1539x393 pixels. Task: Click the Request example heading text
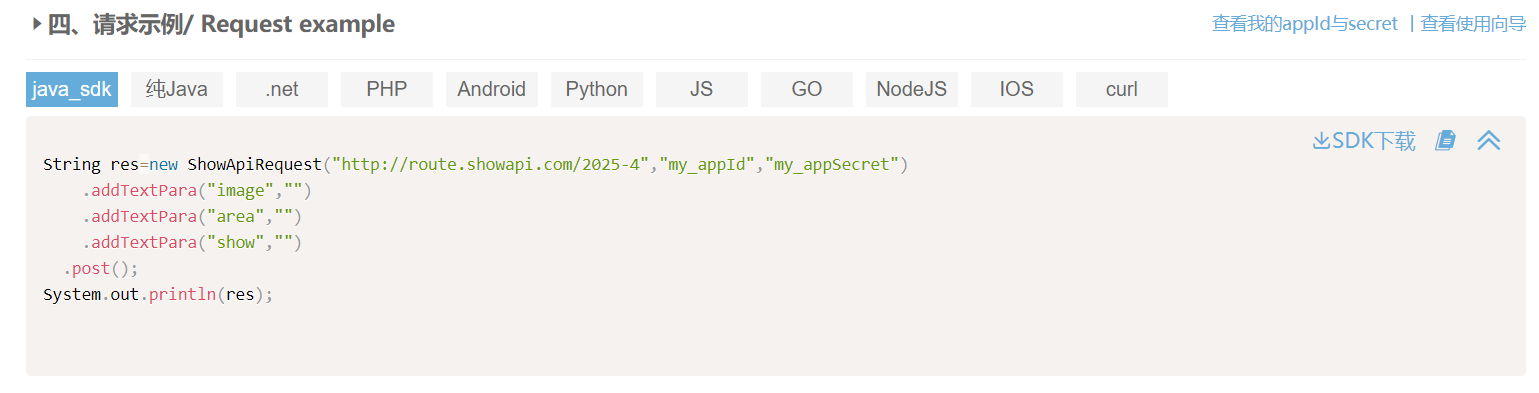(x=297, y=24)
